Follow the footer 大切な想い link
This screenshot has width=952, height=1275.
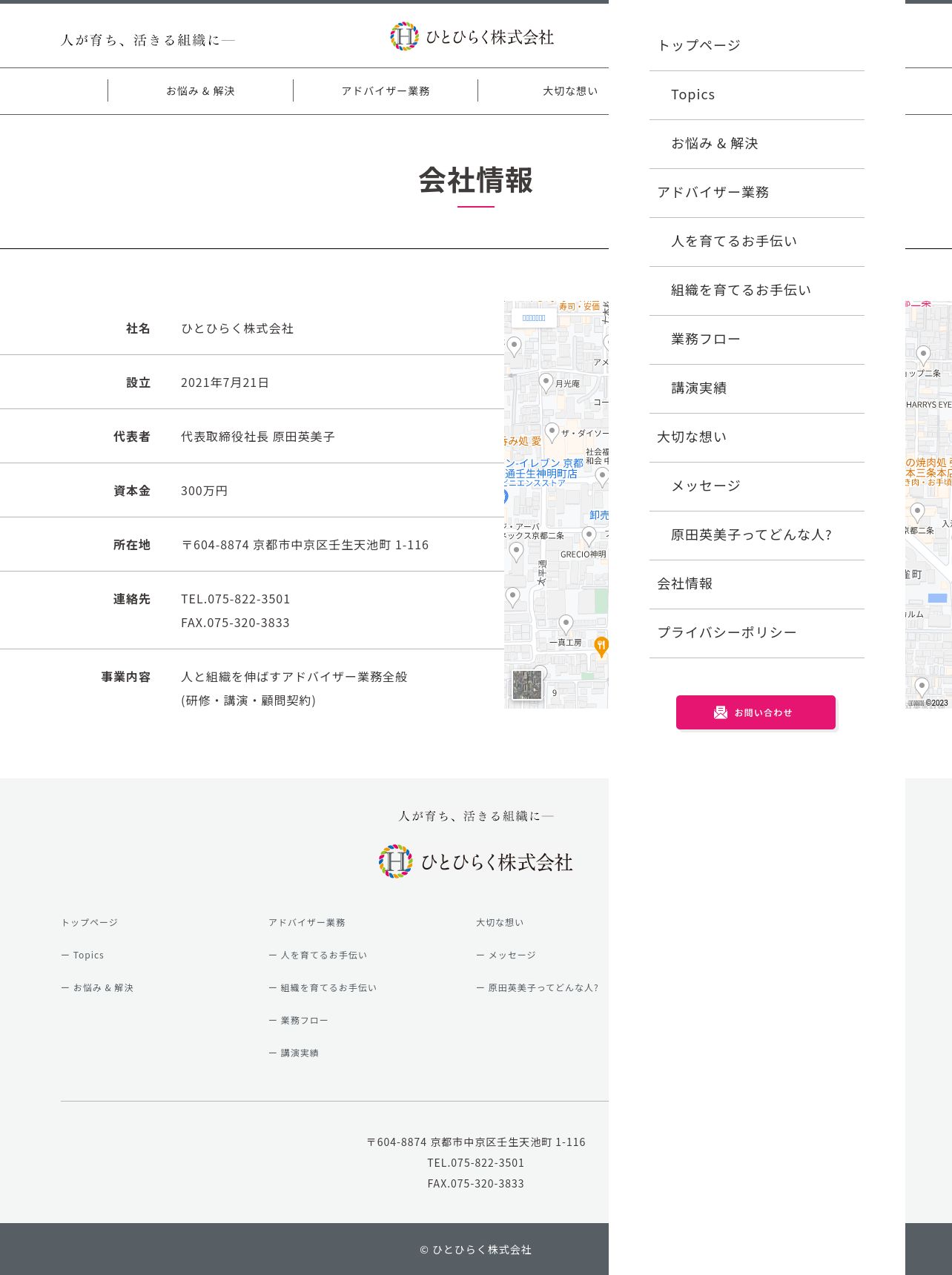[x=500, y=922]
